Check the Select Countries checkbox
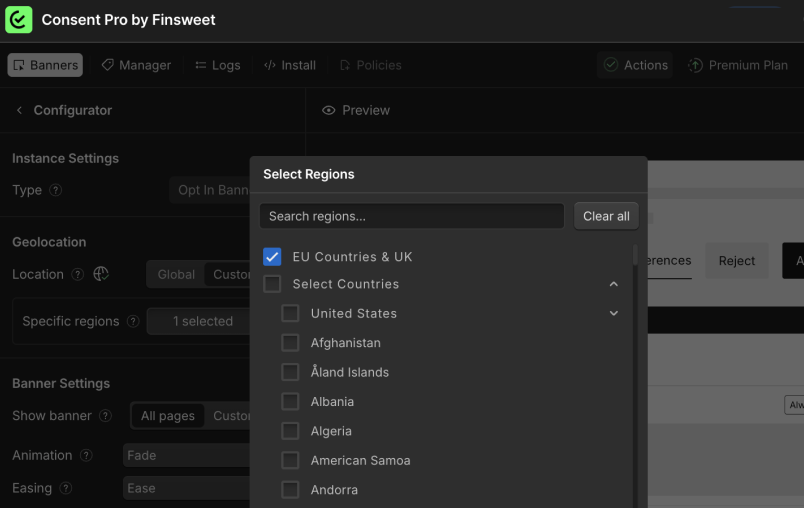This screenshot has height=508, width=804. [272, 284]
